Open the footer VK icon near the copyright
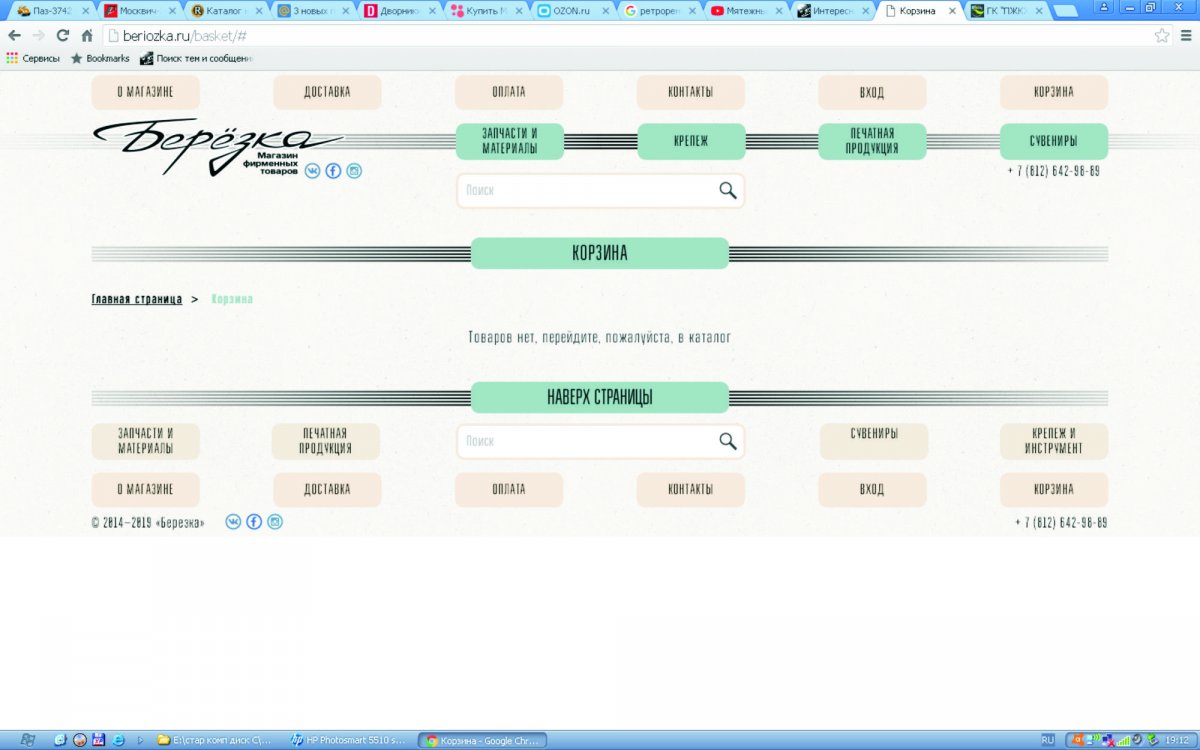1200x750 pixels. [x=233, y=522]
